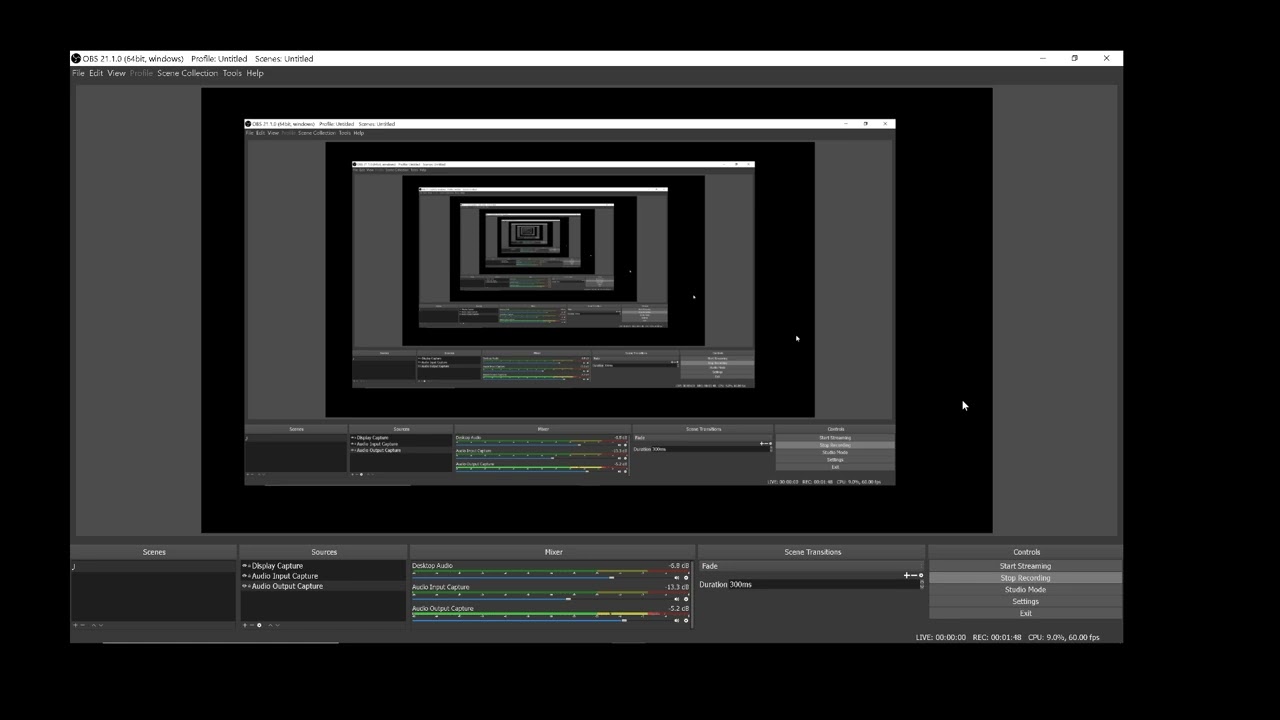The image size is (1280, 720).
Task: Click the LIVE: 00:00:00 status entry
Action: pyautogui.click(x=941, y=637)
